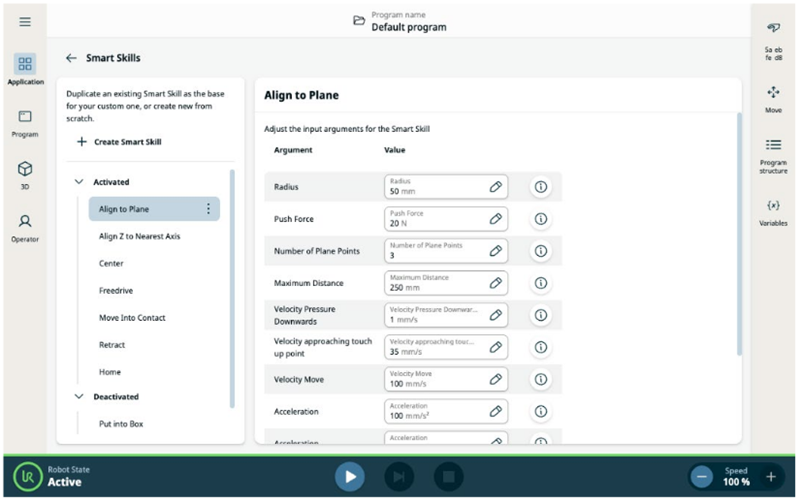800x503 pixels.
Task: Open the Program structure panel
Action: point(773,152)
